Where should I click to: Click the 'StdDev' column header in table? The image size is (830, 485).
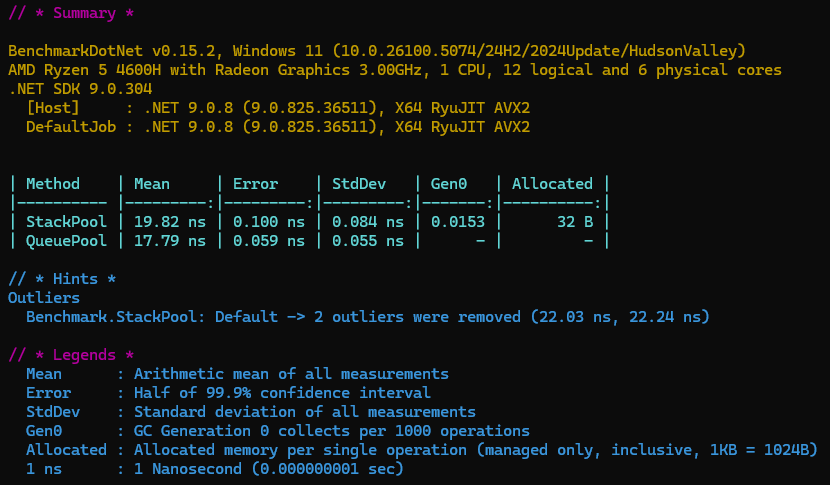coord(359,184)
